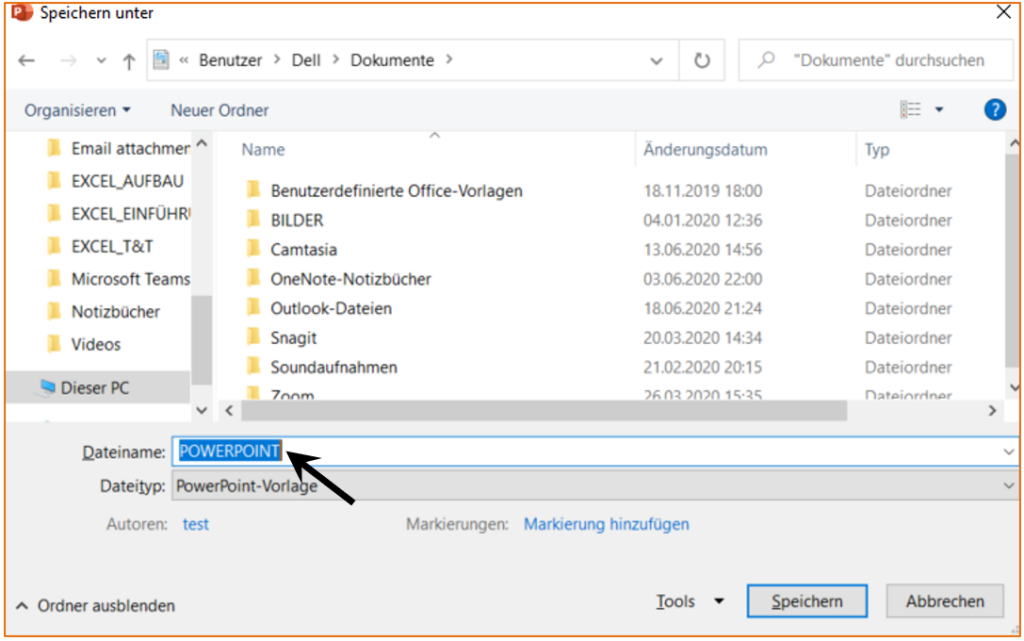1024x641 pixels.
Task: Go forward with the right arrow
Action: (x=68, y=61)
